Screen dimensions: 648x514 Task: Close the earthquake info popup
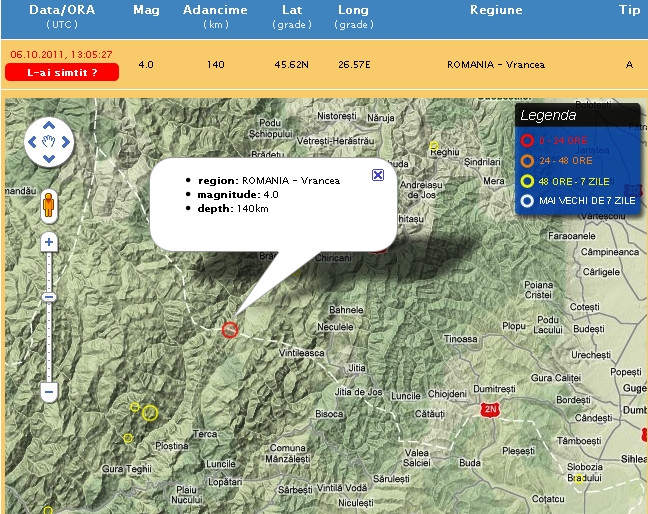point(378,175)
